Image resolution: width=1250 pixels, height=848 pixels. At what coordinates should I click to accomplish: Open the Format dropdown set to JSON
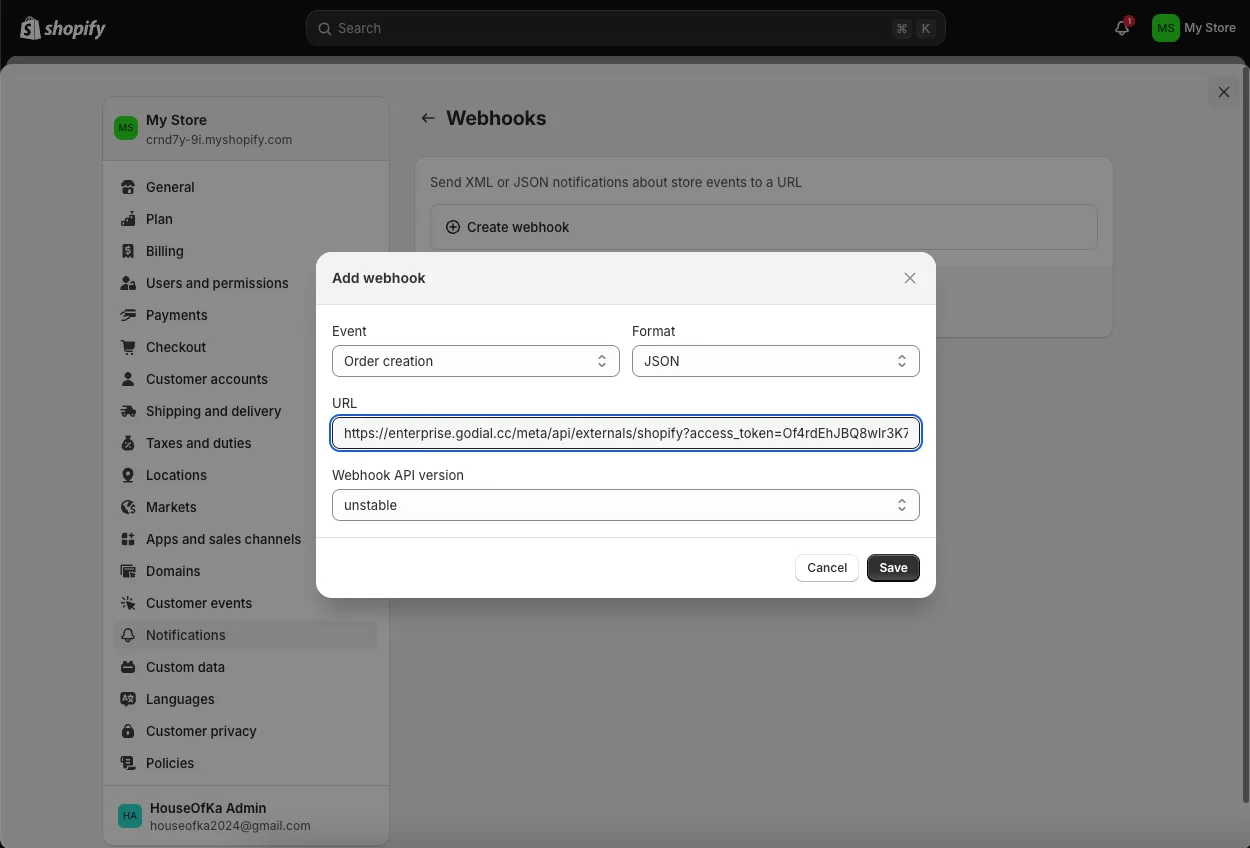[775, 361]
